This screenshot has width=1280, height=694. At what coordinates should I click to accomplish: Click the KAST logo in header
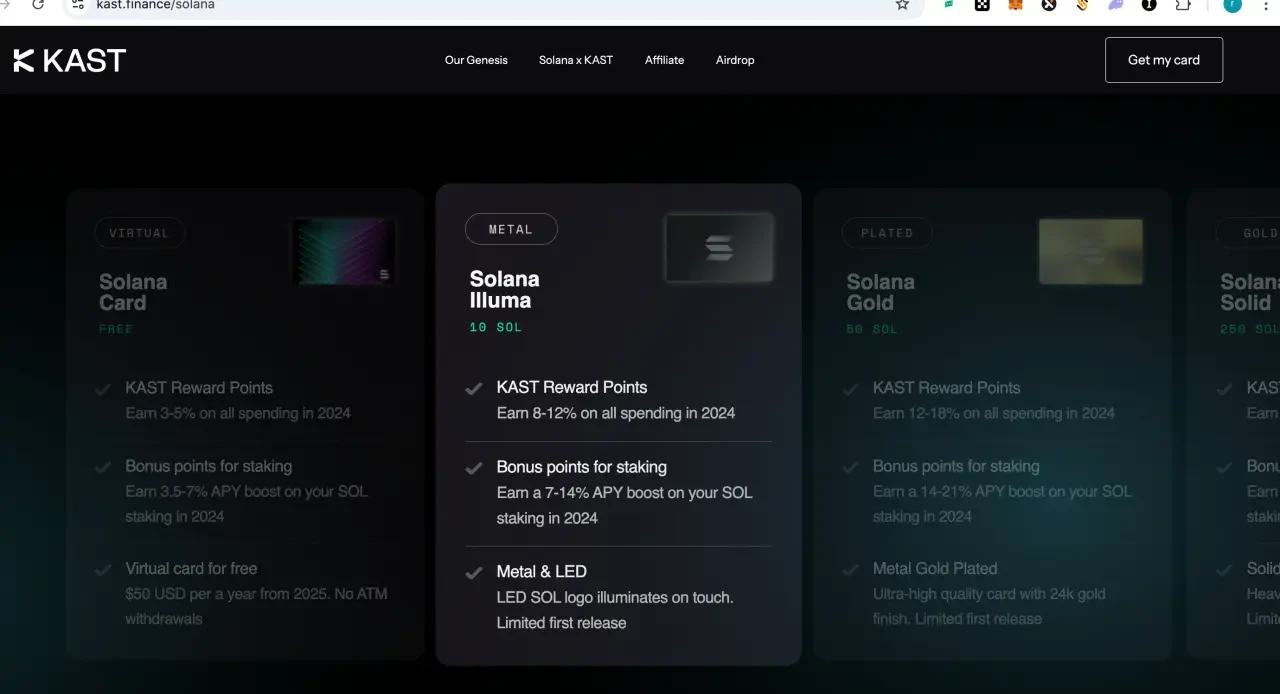click(x=70, y=60)
